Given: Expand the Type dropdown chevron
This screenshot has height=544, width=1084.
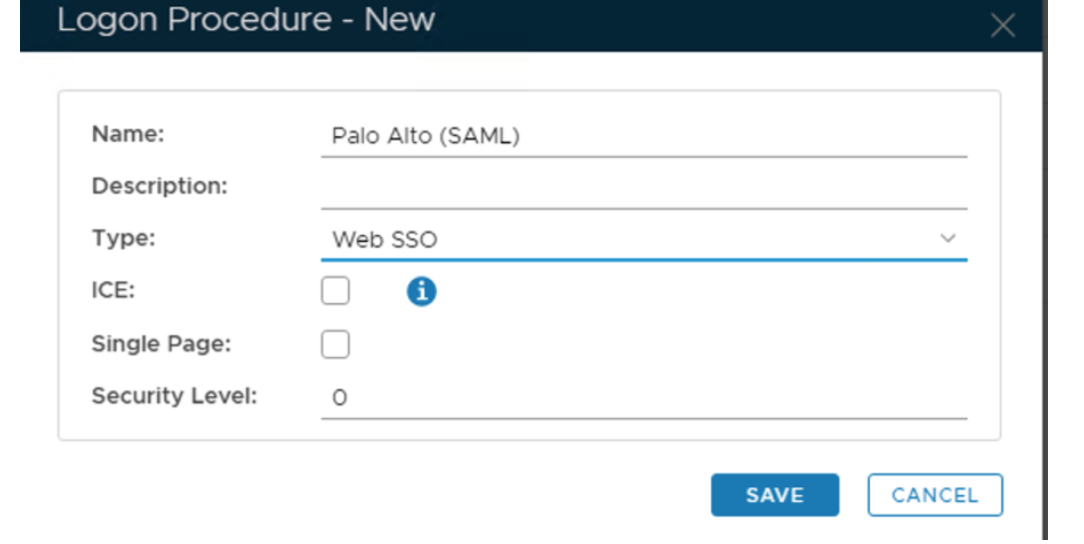Looking at the screenshot, I should (x=947, y=239).
